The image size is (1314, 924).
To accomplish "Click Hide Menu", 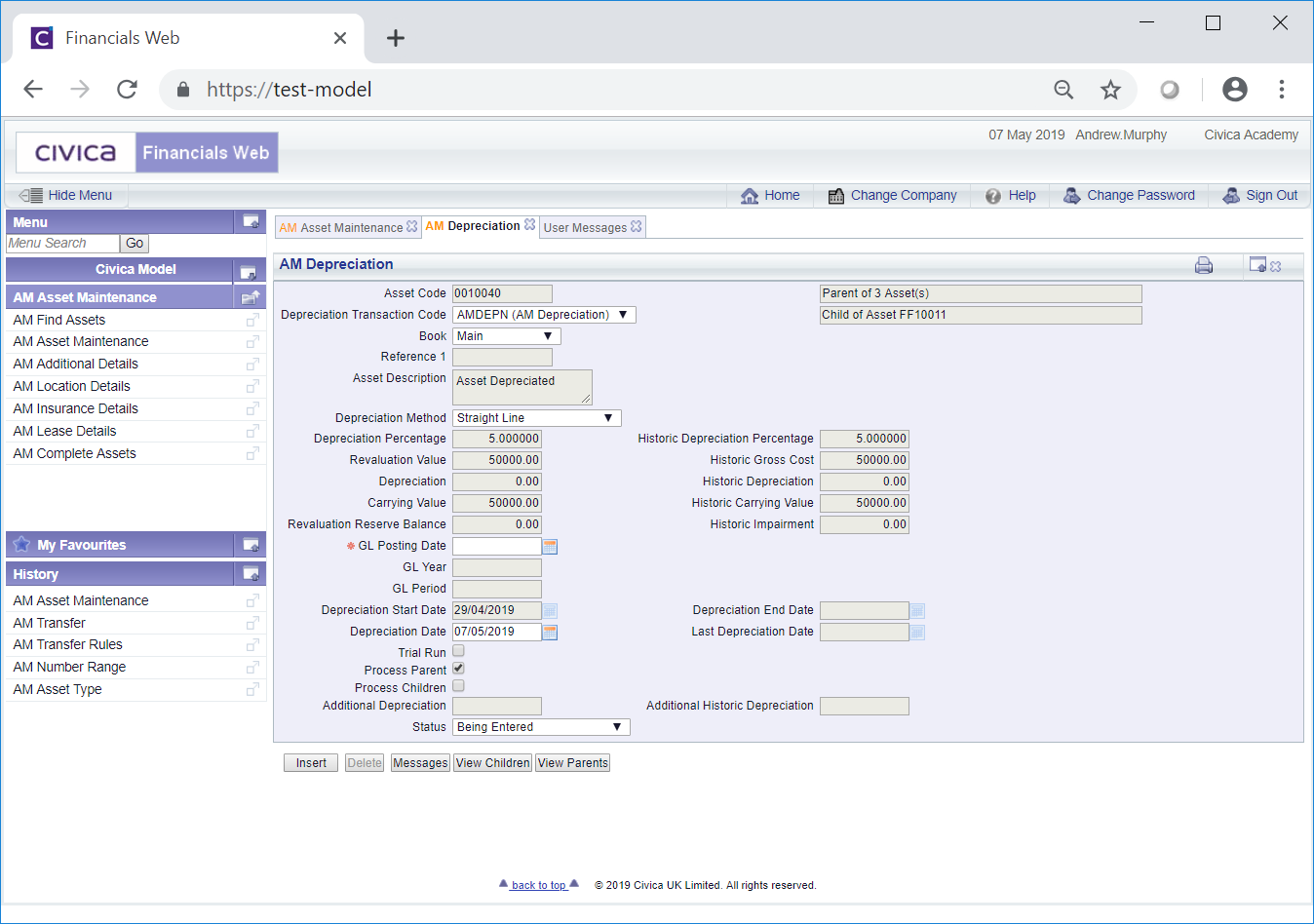I will tap(65, 195).
